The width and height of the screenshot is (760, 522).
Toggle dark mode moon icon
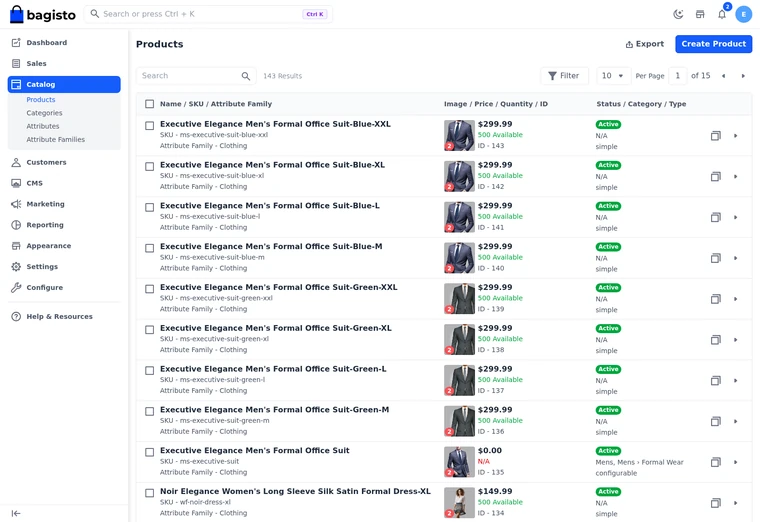point(678,14)
